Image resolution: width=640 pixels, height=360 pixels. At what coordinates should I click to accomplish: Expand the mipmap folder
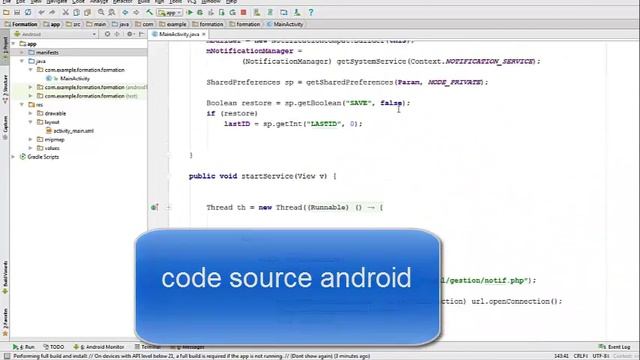[31, 139]
